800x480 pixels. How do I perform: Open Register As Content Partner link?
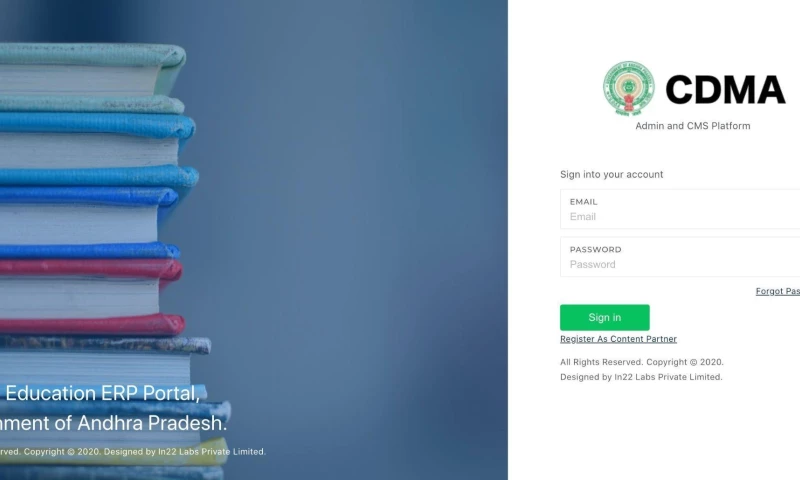[618, 339]
